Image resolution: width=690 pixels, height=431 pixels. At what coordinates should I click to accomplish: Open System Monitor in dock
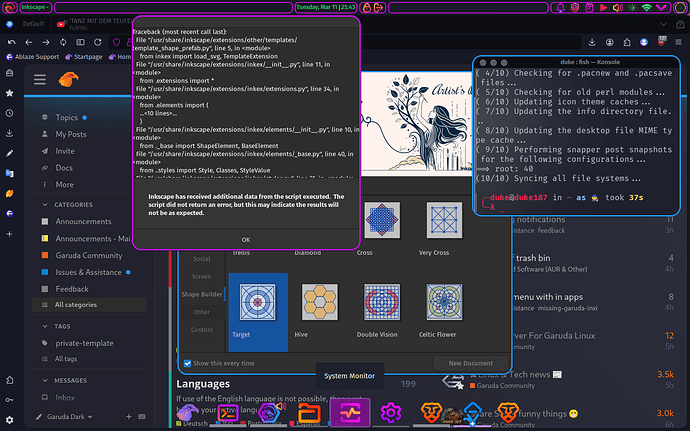pyautogui.click(x=350, y=413)
